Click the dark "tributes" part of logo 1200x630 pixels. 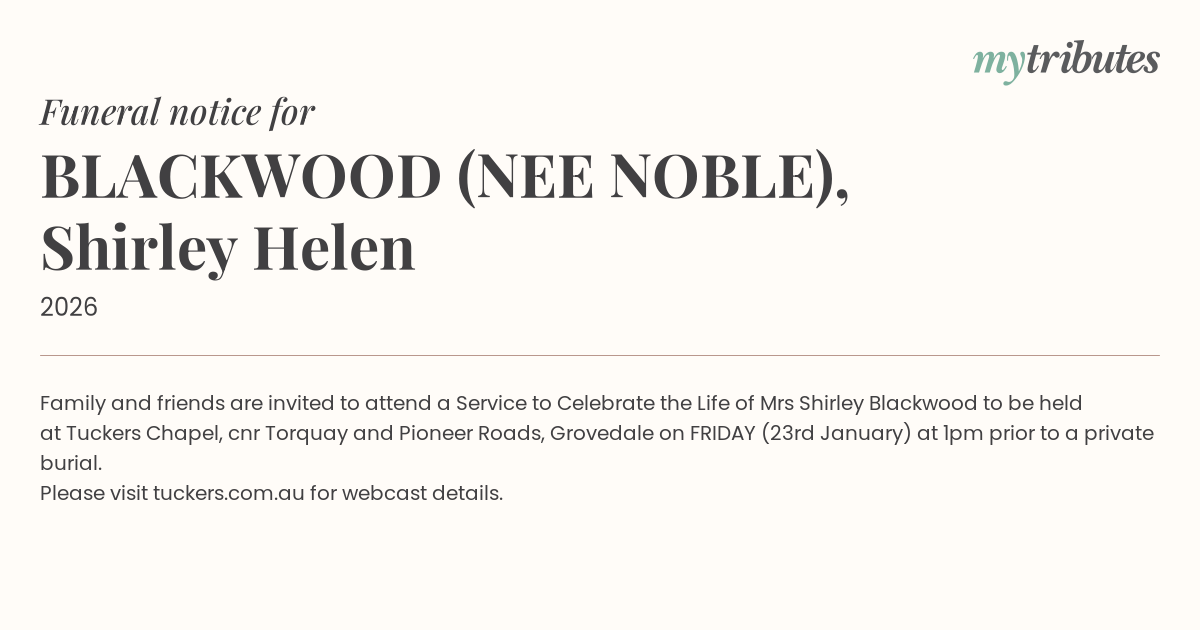pos(1092,60)
